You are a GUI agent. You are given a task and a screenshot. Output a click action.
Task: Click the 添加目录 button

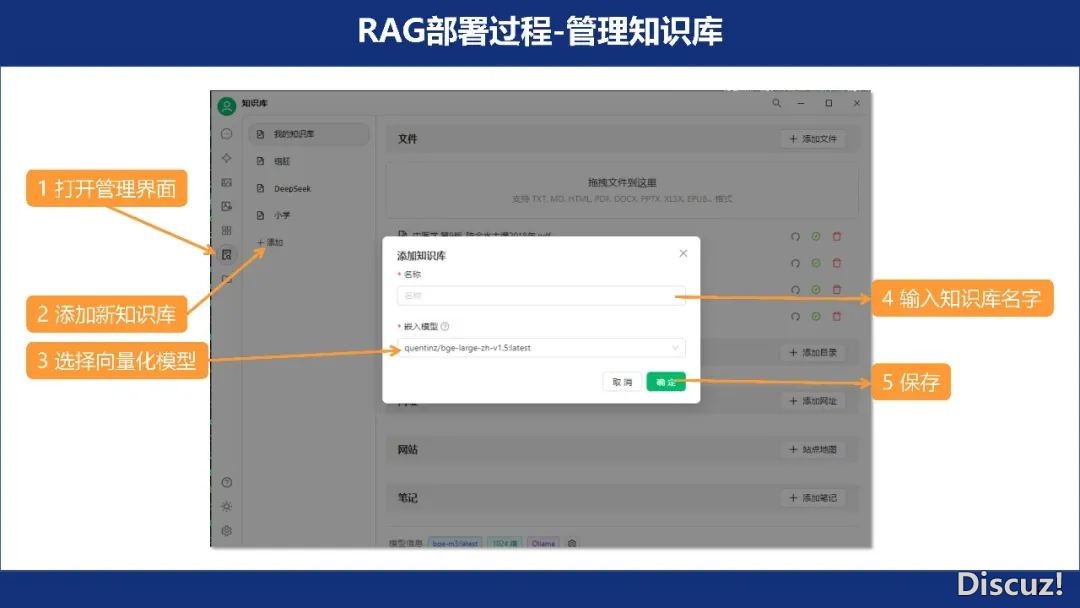point(813,353)
